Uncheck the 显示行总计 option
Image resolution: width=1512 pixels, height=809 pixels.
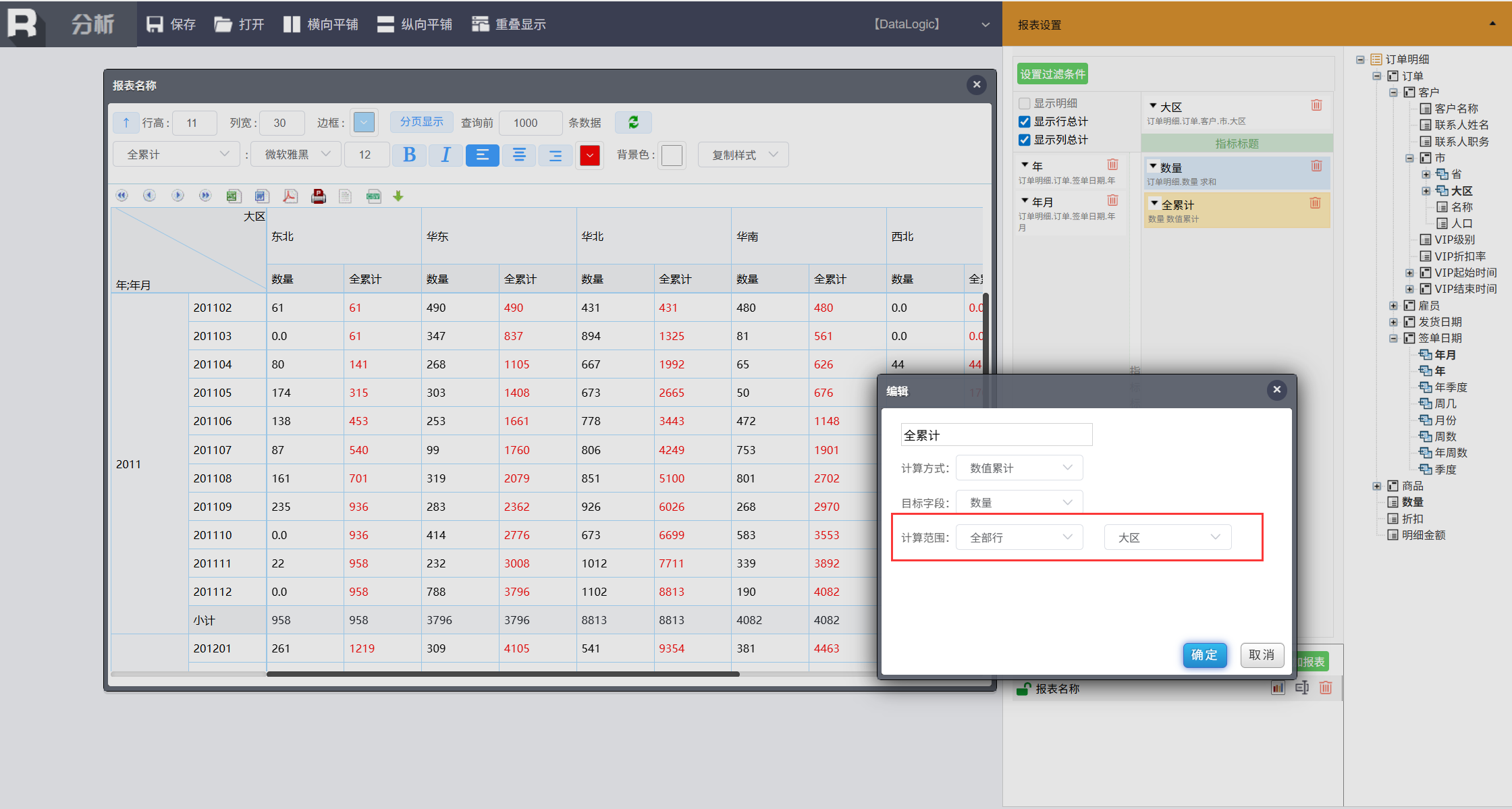[x=1025, y=121]
